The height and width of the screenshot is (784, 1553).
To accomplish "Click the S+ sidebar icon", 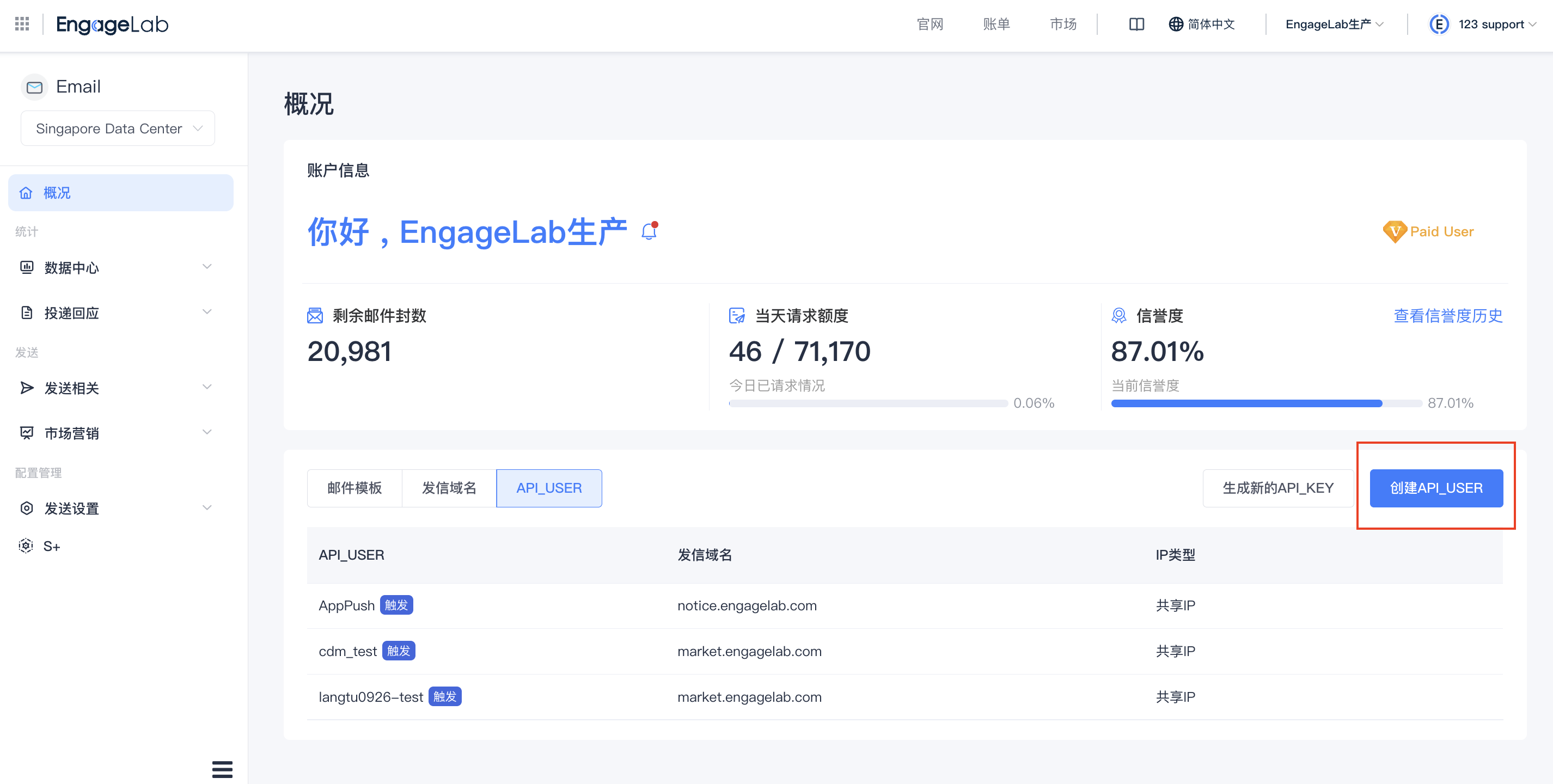I will tap(26, 546).
